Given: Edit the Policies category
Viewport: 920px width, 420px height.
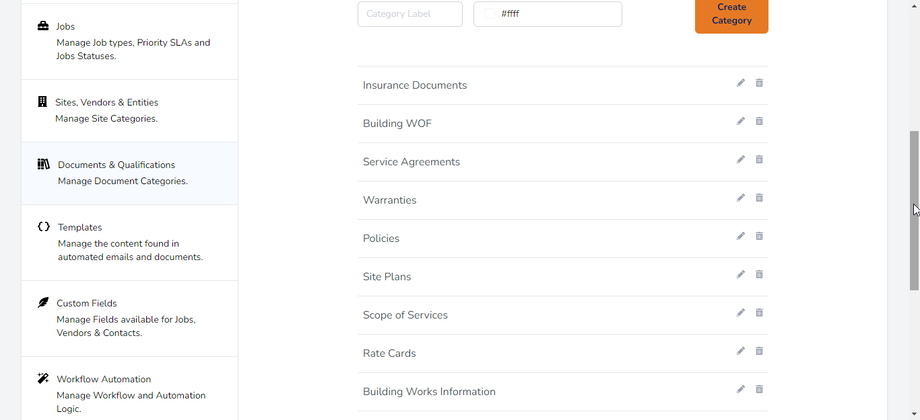Looking at the screenshot, I should pos(740,236).
